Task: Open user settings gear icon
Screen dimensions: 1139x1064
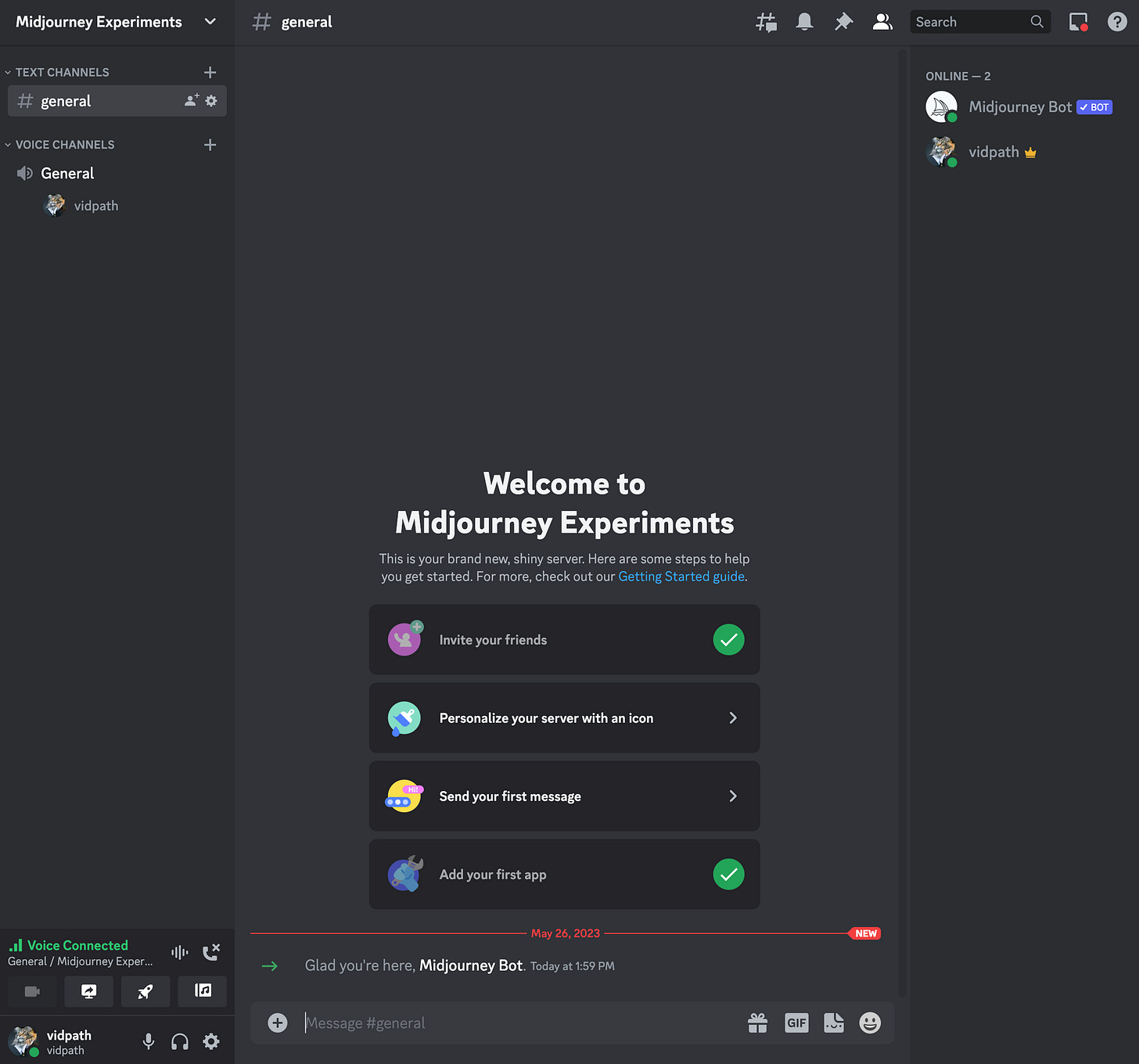Action: tap(211, 1041)
